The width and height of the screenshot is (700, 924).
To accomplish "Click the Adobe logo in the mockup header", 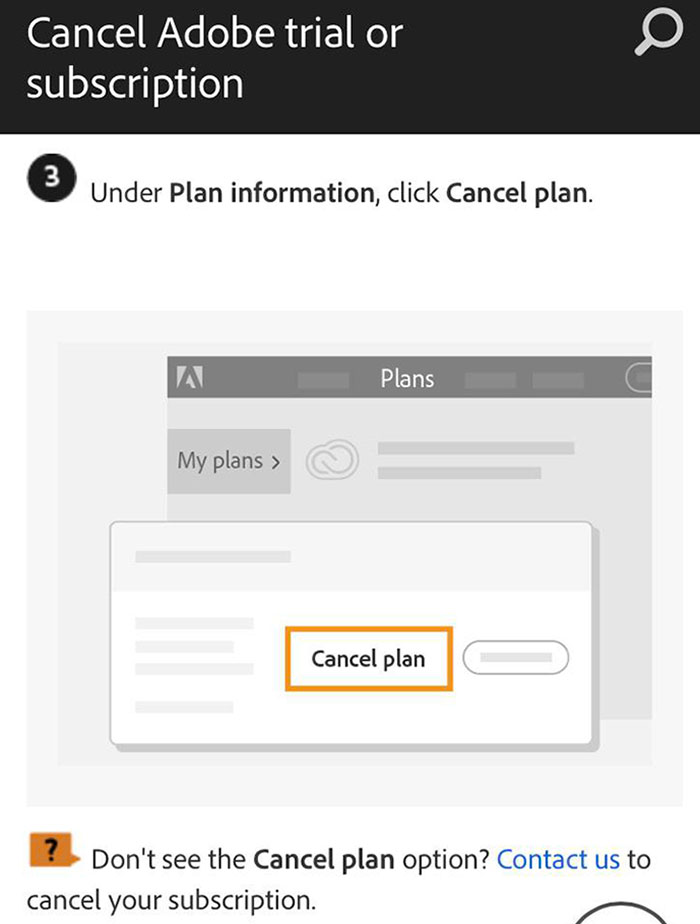I will click(191, 378).
